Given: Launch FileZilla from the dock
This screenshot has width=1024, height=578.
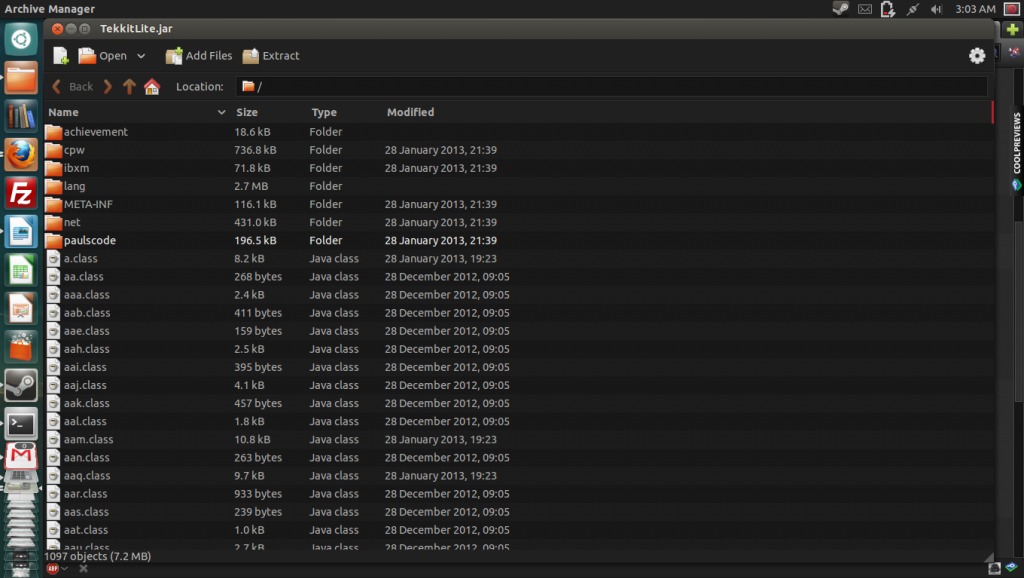Looking at the screenshot, I should [21, 193].
